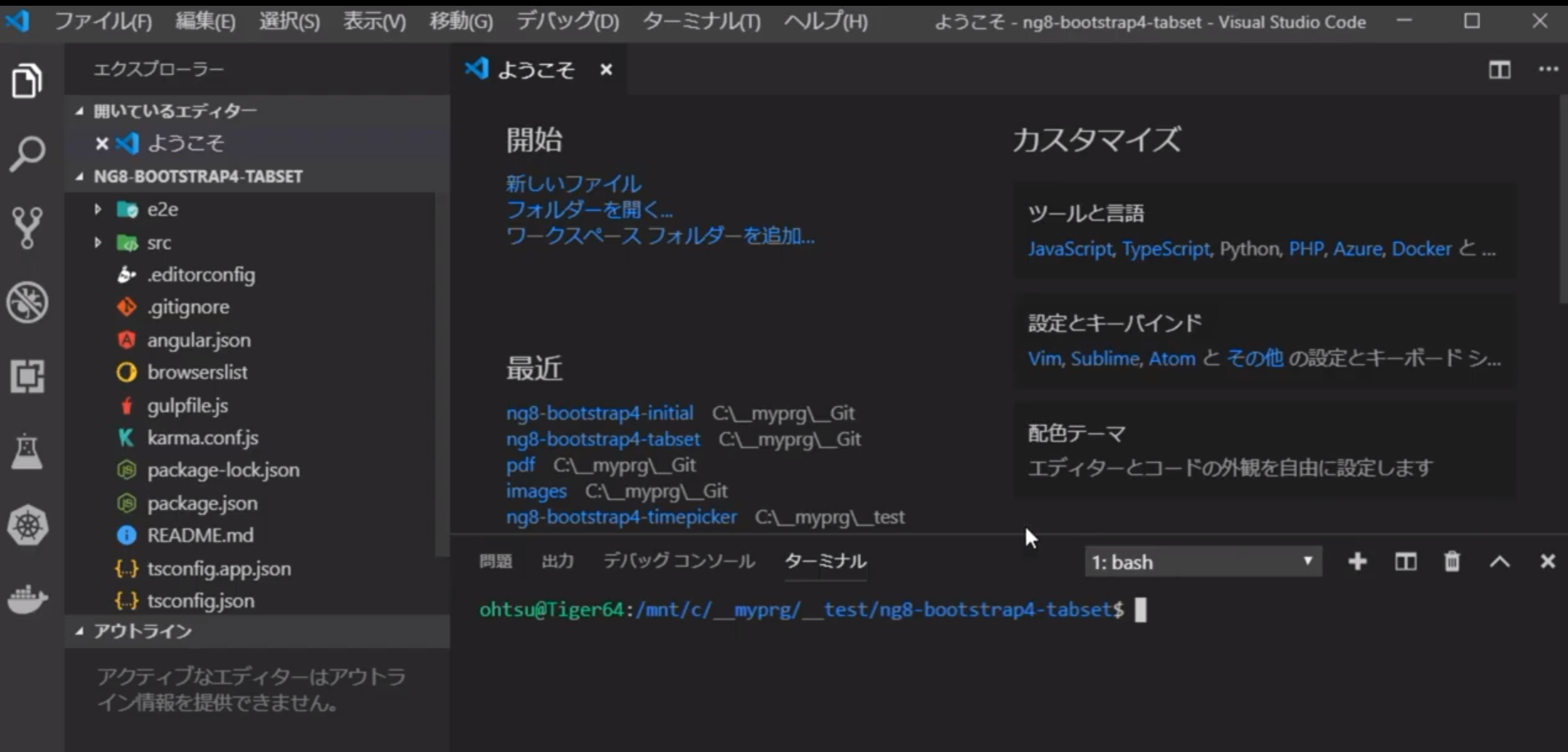
Task: Open the 配色テーマ customize card
Action: pos(1265,450)
